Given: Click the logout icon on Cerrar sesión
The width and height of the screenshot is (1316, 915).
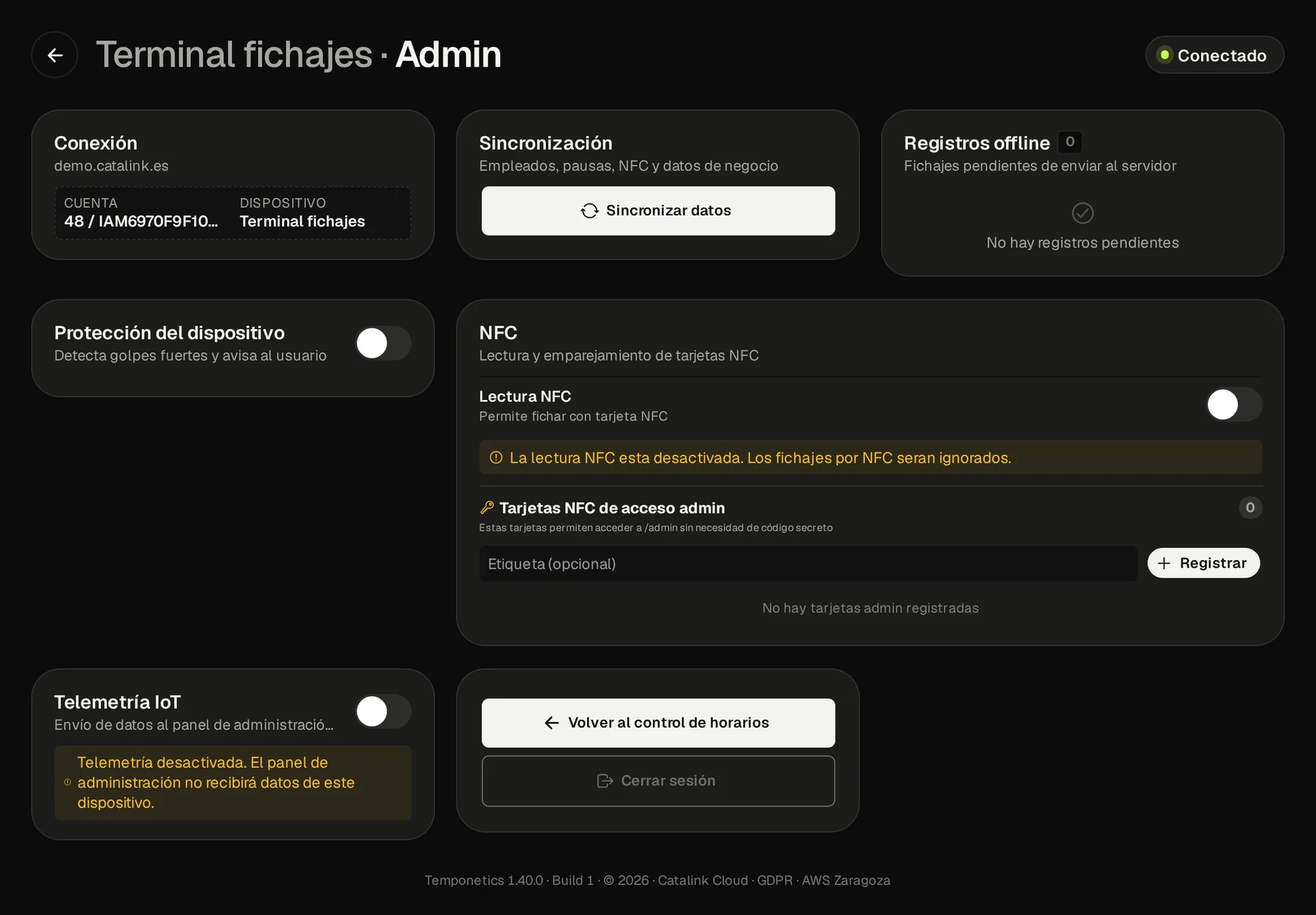Looking at the screenshot, I should click(605, 780).
